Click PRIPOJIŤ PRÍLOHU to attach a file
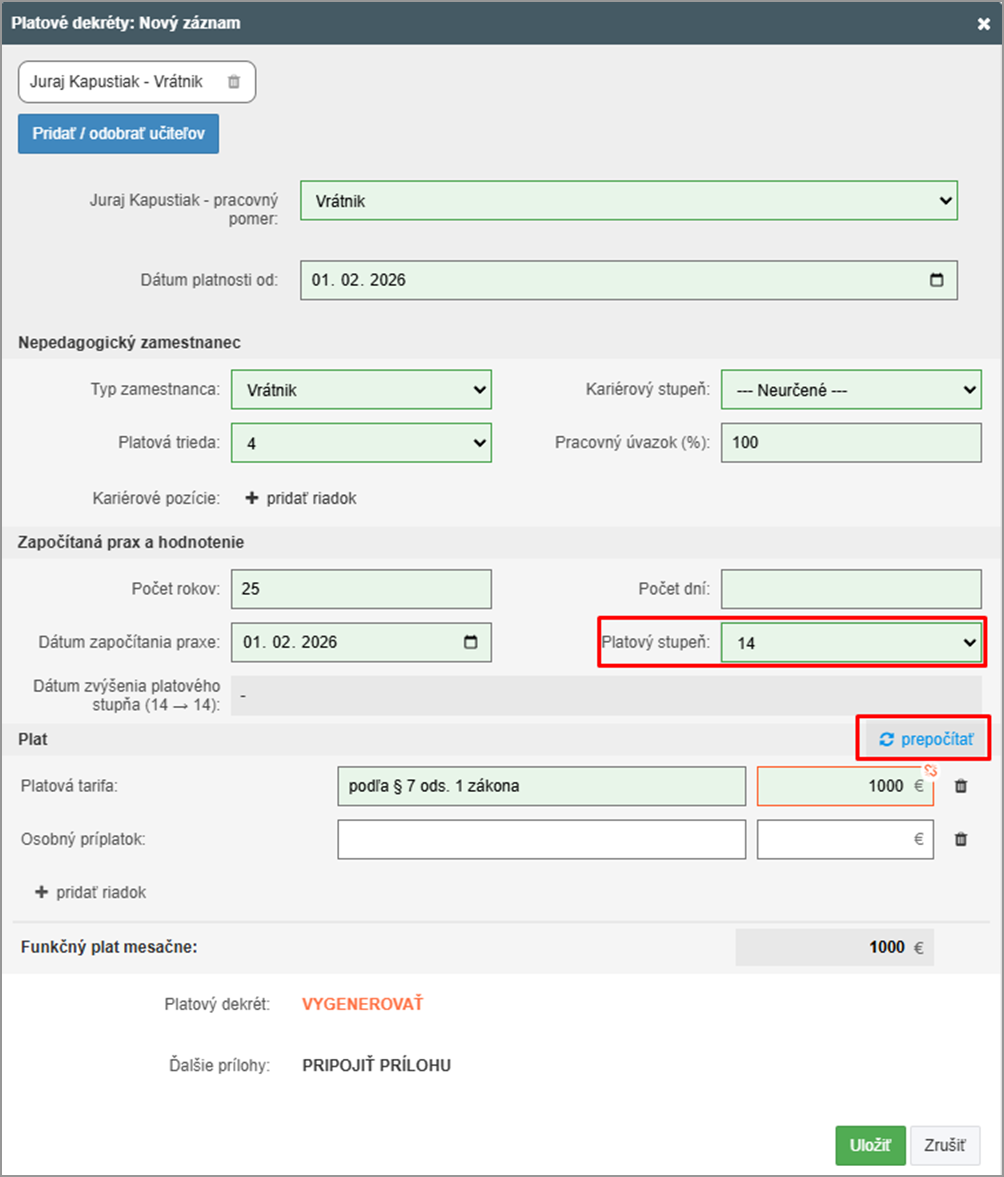 (x=376, y=1066)
